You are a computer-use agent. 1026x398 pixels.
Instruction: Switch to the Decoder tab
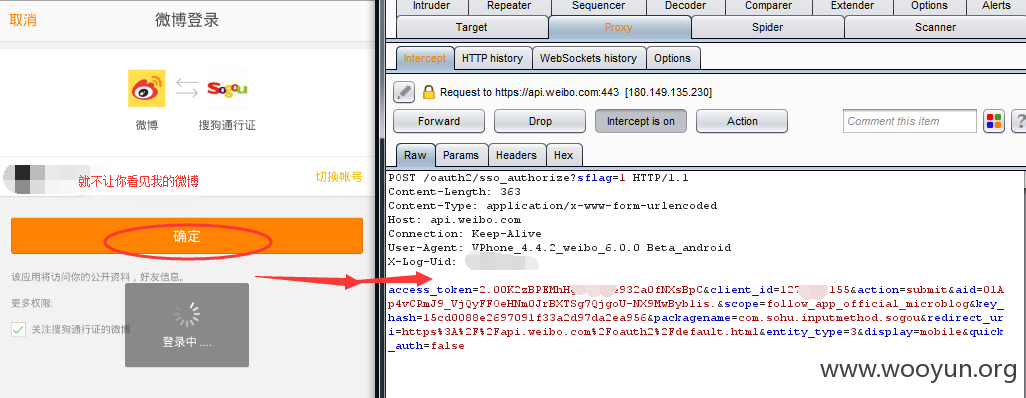point(685,6)
